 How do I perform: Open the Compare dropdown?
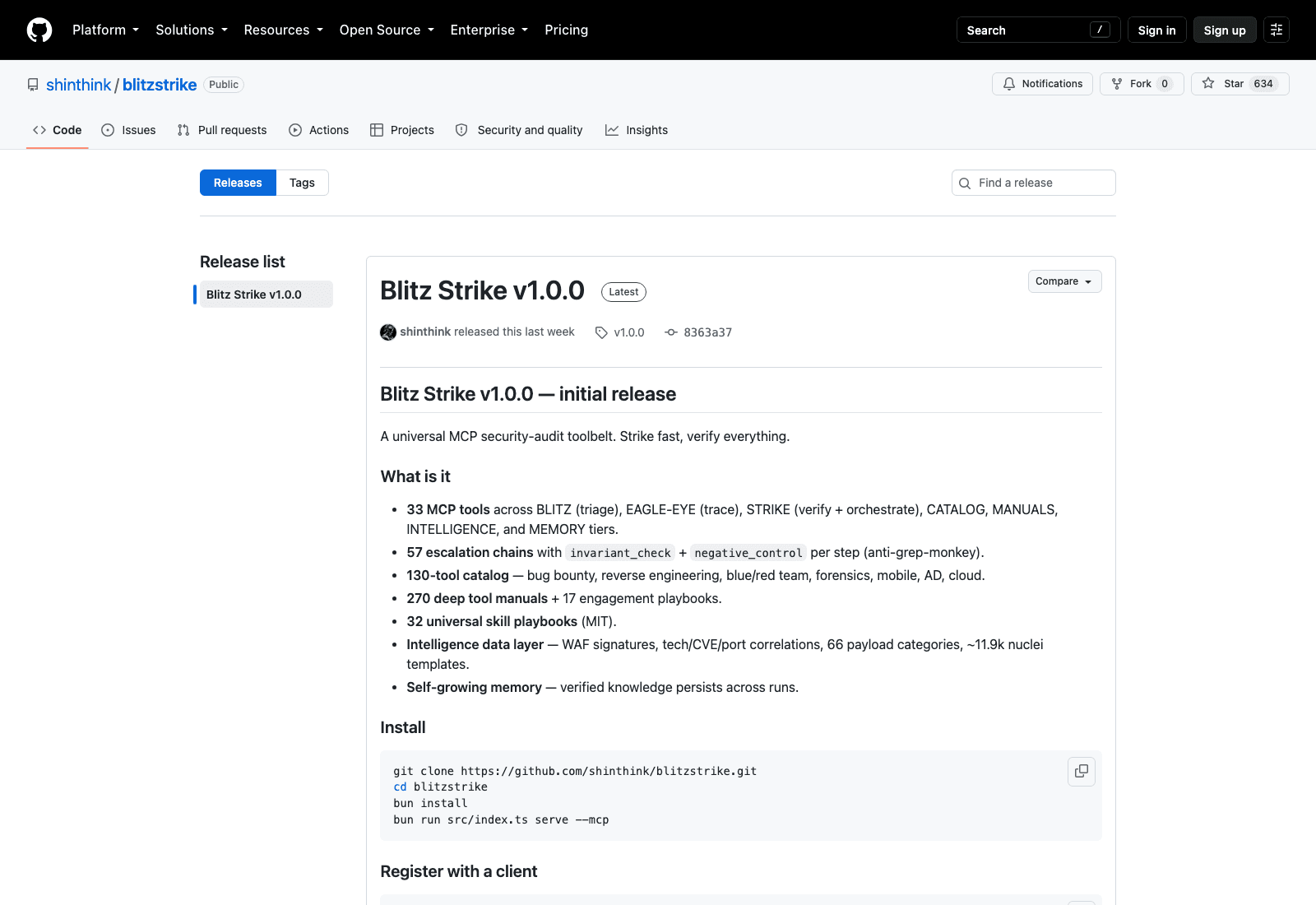[1064, 281]
